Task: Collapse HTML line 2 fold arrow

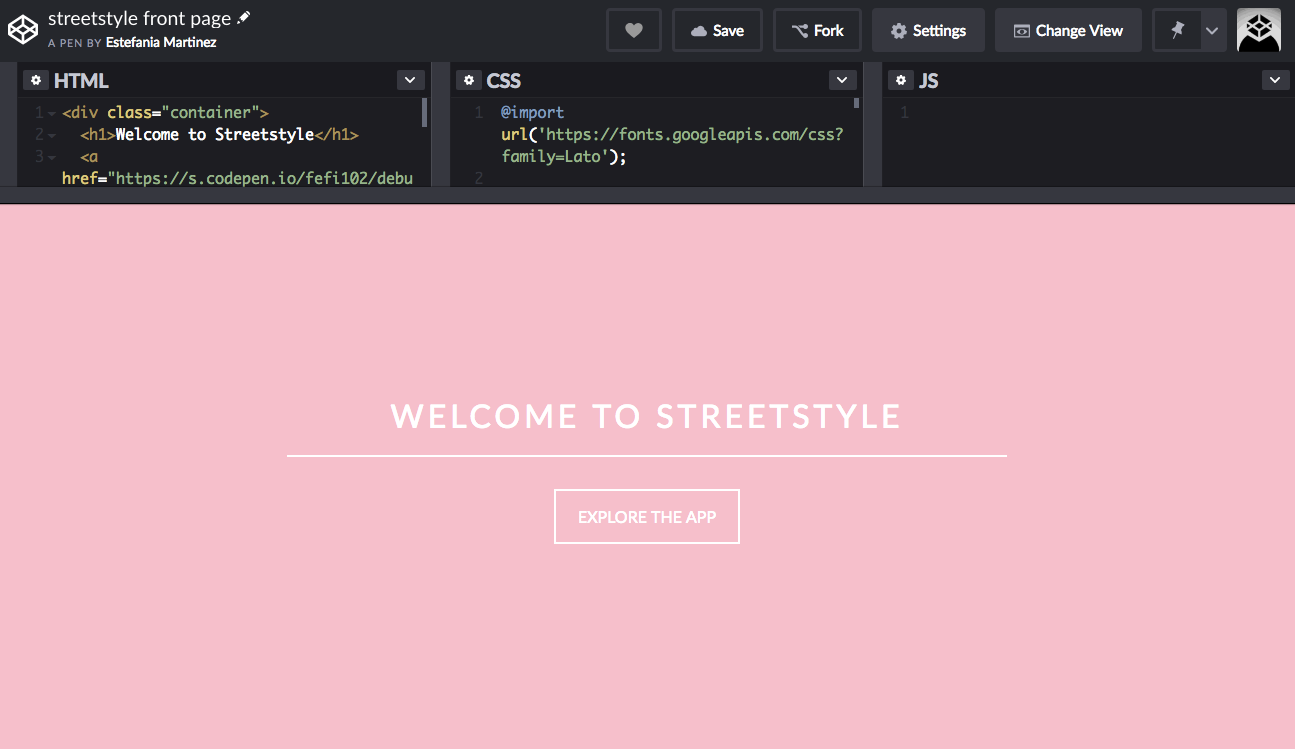Action: click(x=51, y=135)
